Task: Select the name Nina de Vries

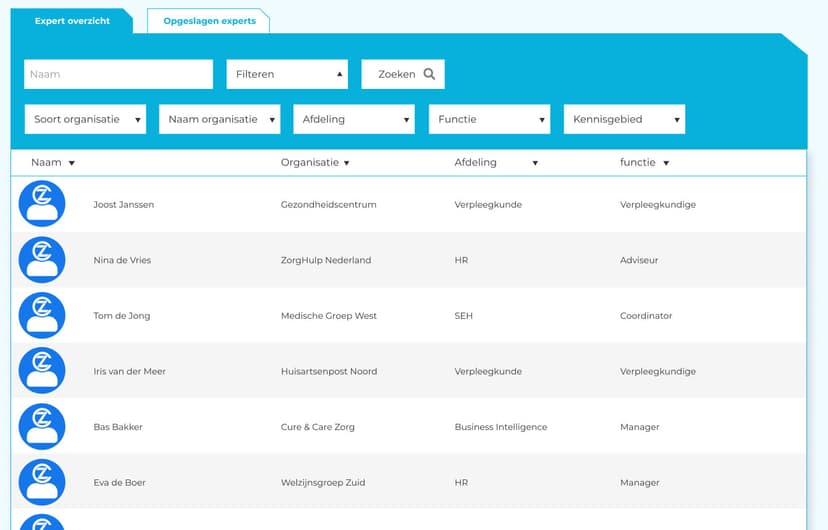Action: (122, 260)
